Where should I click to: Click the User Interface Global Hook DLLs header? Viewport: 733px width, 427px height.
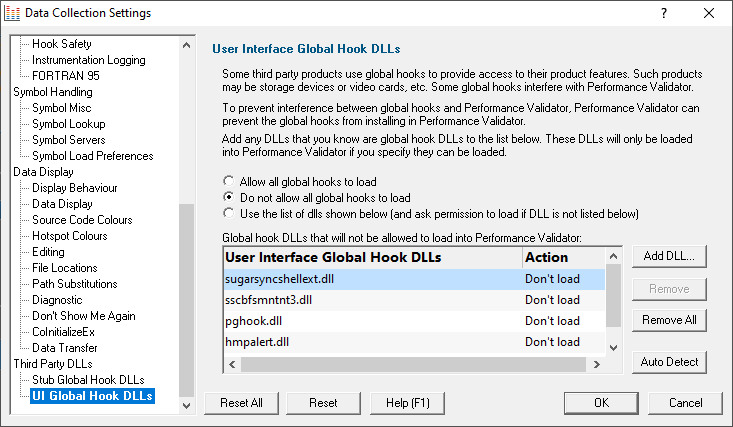click(x=373, y=257)
